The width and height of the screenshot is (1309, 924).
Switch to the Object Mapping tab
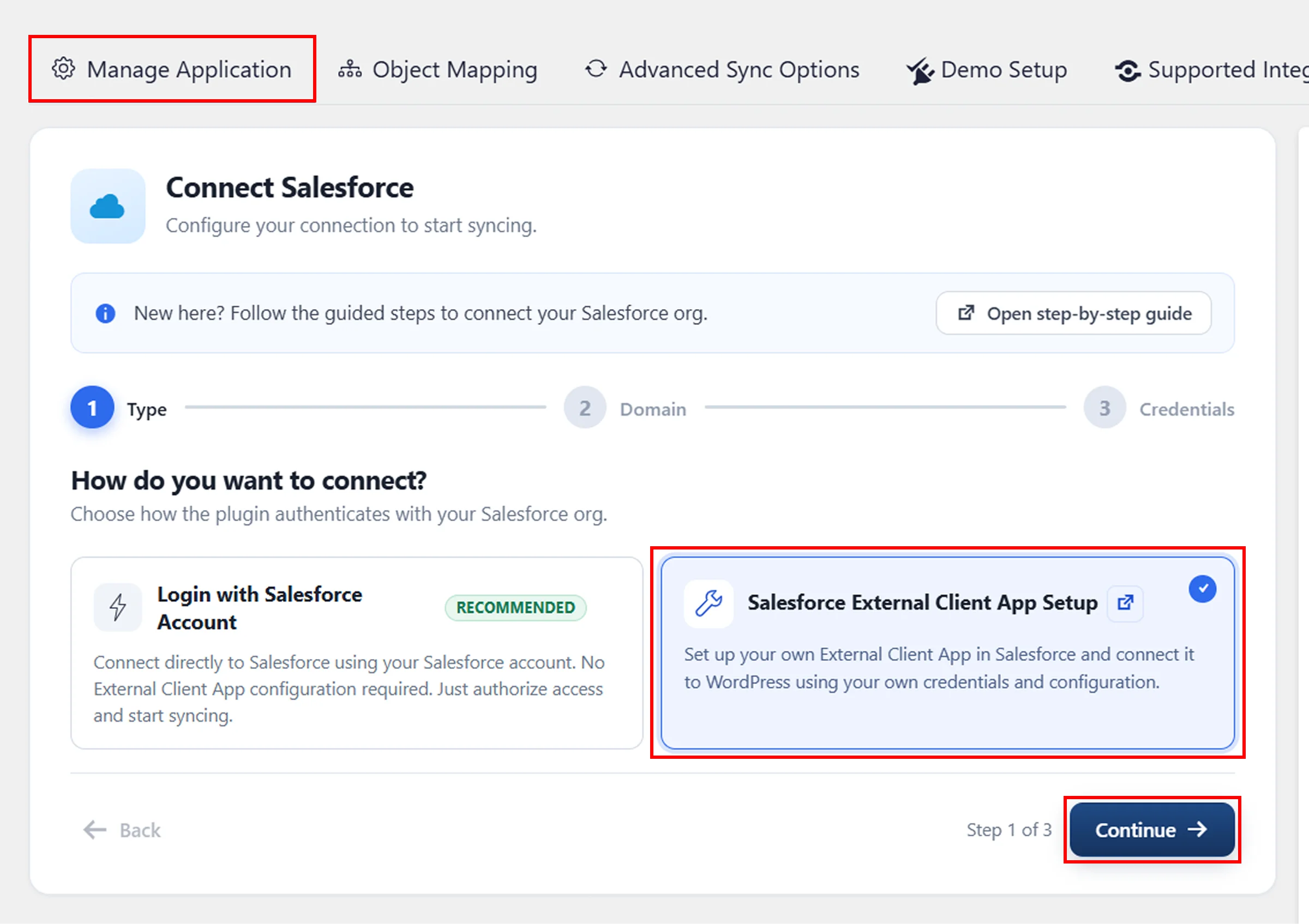[437, 69]
